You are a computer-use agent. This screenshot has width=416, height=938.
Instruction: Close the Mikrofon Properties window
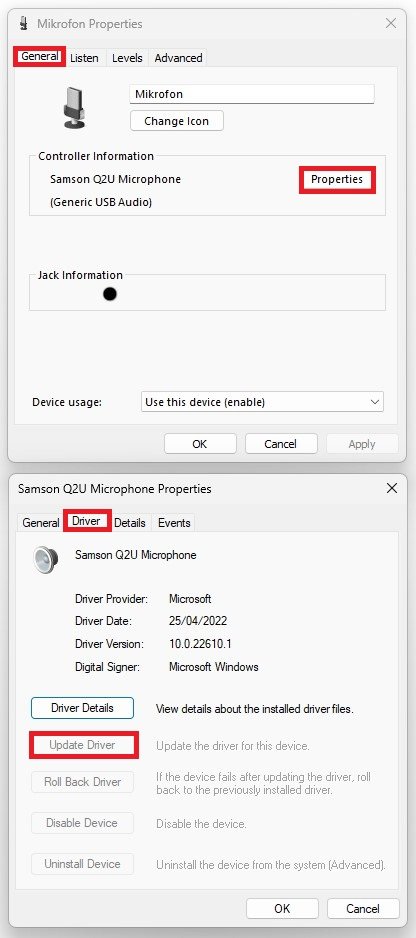point(391,23)
